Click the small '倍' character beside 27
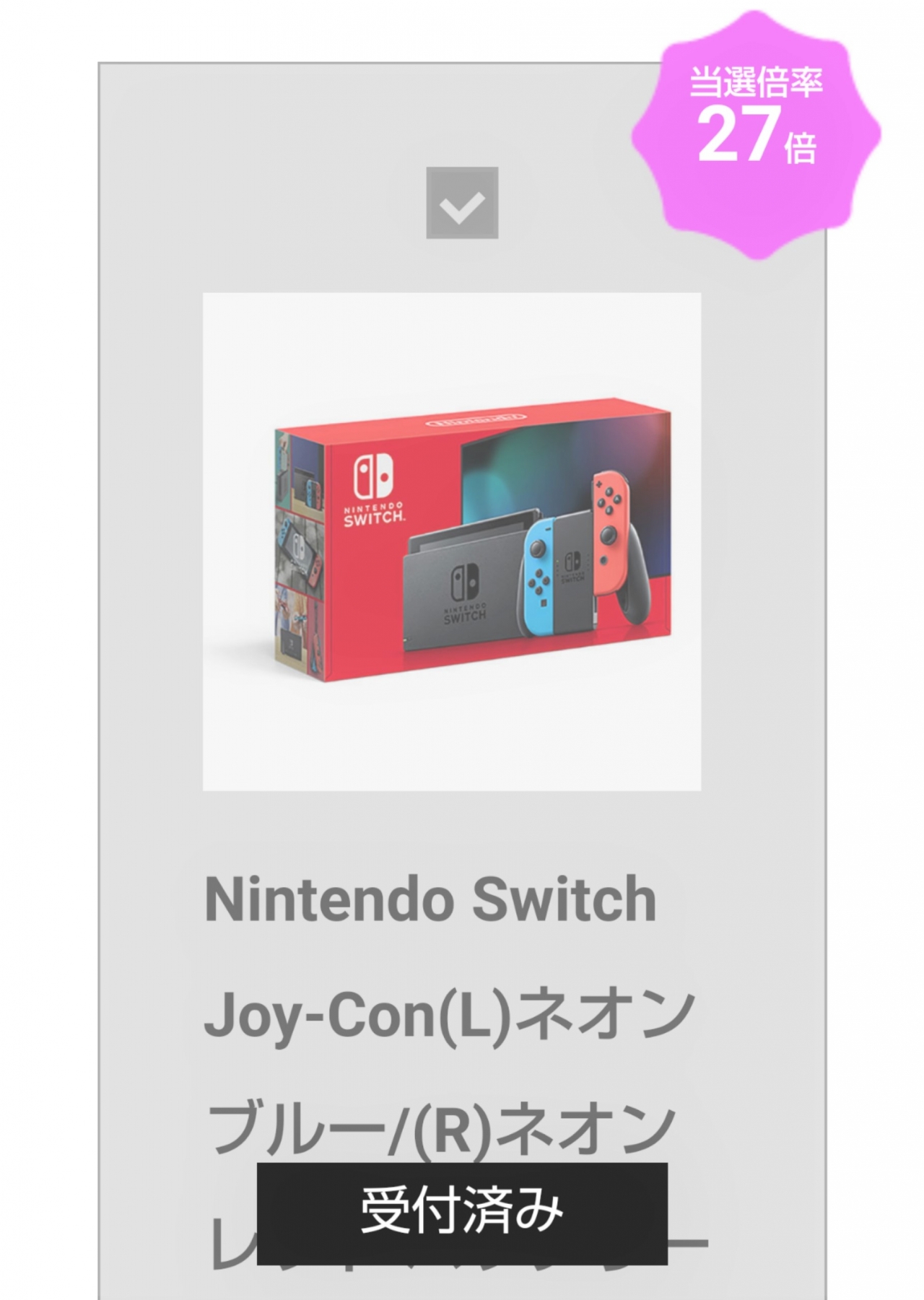 (801, 149)
